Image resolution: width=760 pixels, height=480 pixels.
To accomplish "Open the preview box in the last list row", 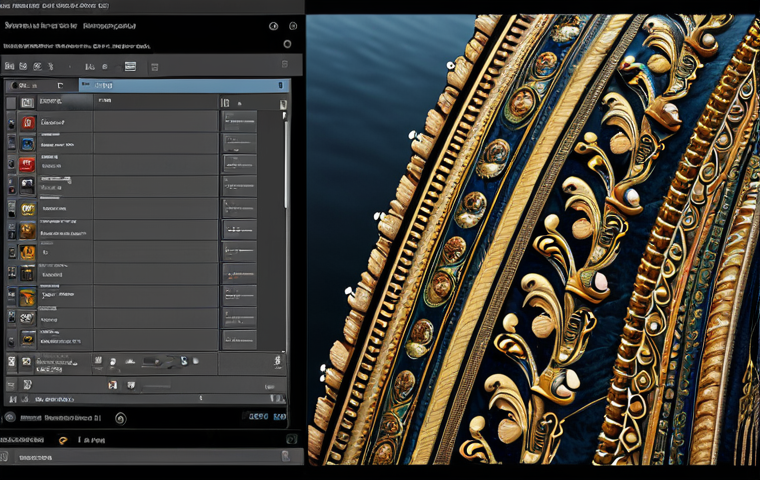I will click(239, 340).
